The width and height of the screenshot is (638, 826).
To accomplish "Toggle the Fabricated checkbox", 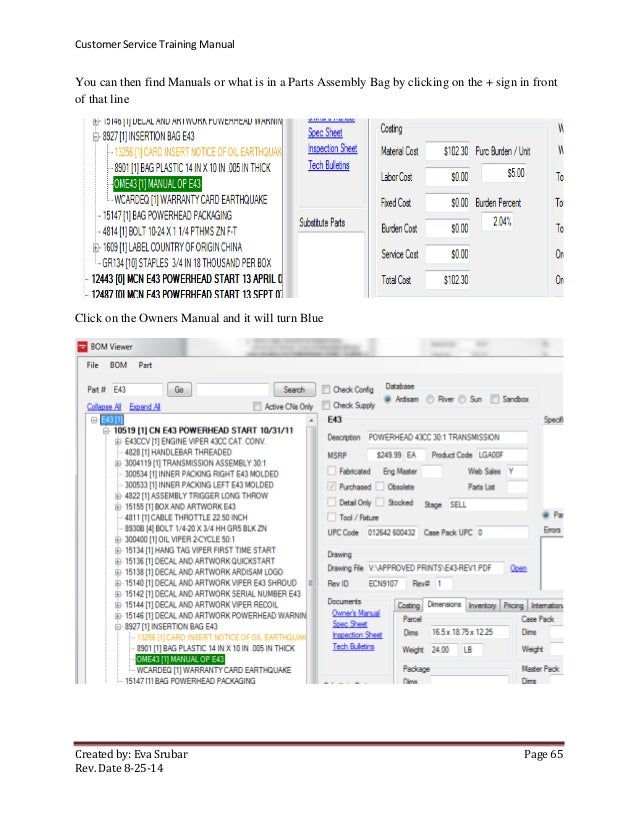I will tap(331, 471).
